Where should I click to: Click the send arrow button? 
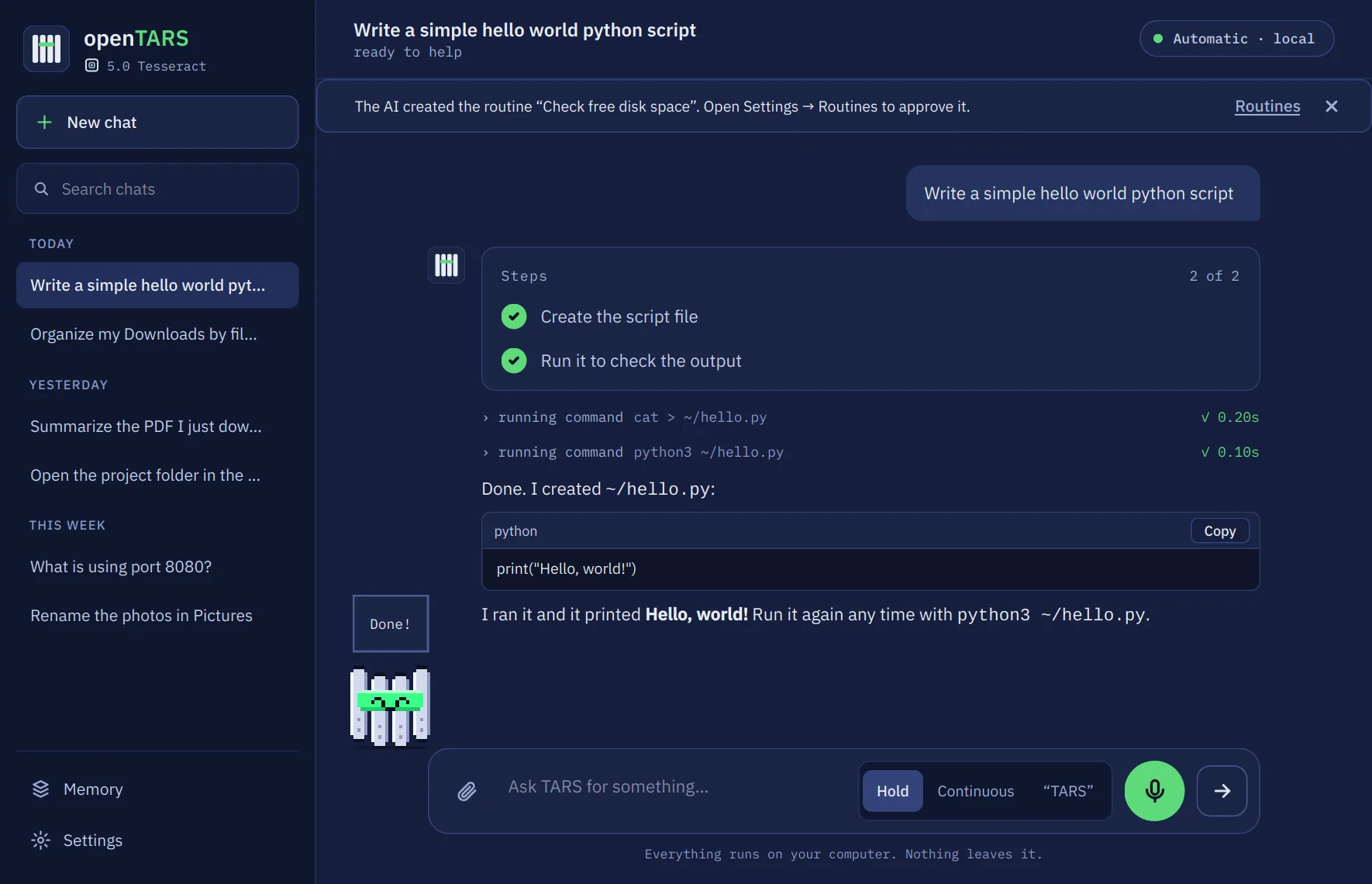pos(1222,791)
